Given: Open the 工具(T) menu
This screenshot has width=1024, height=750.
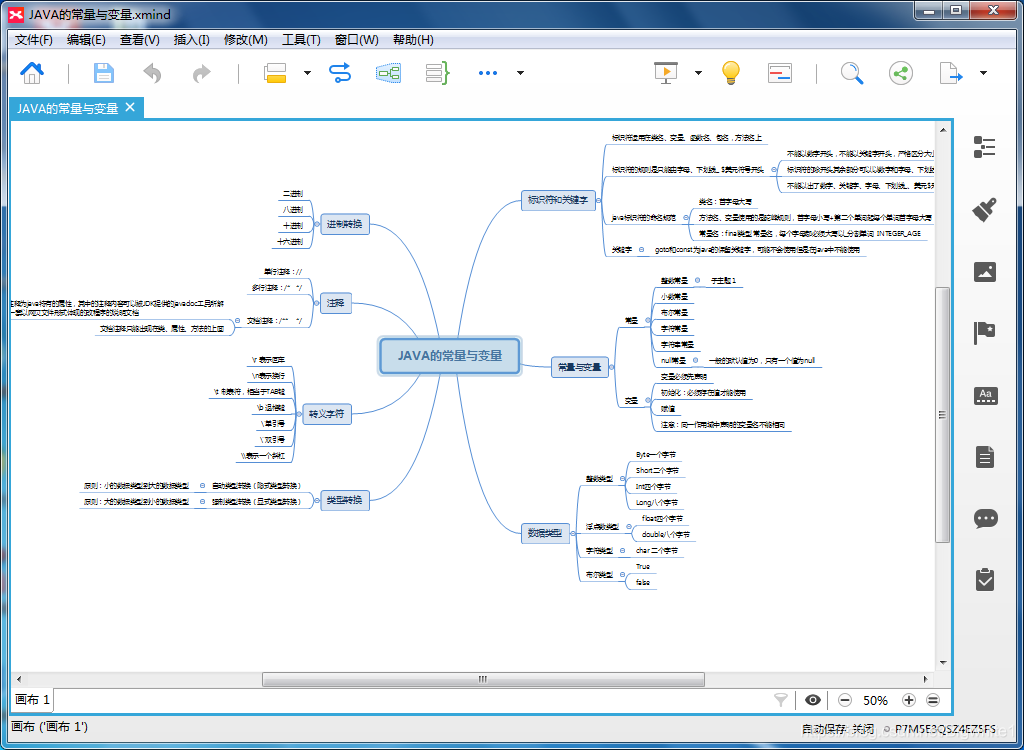Looking at the screenshot, I should (301, 40).
